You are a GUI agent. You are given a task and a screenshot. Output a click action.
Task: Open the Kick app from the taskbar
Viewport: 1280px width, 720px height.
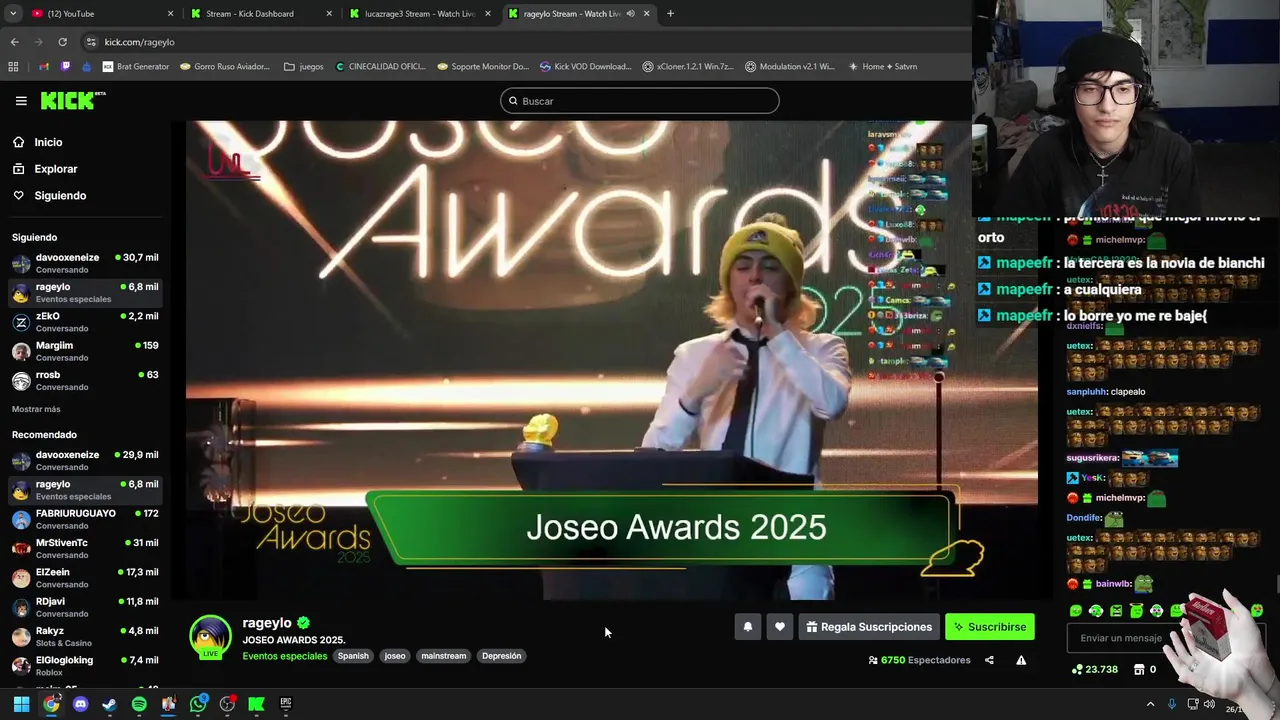[x=256, y=704]
